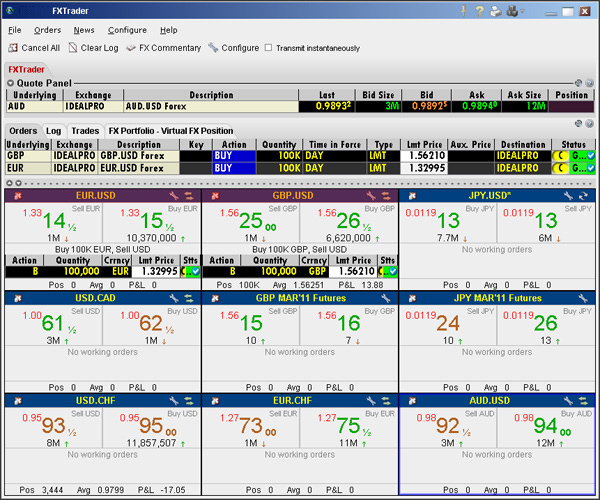The image size is (600, 500).
Task: Click Buy USD price in USD.CAD cell
Action: 152,326
